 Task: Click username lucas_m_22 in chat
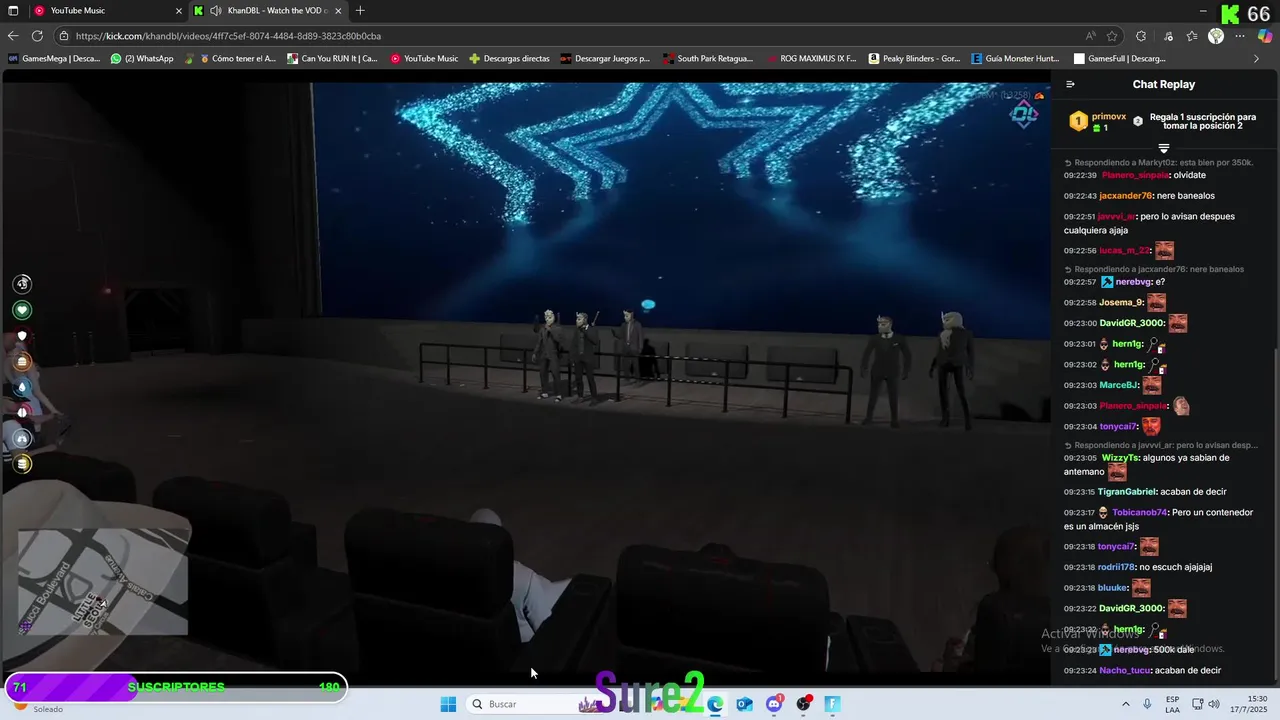coord(1124,251)
